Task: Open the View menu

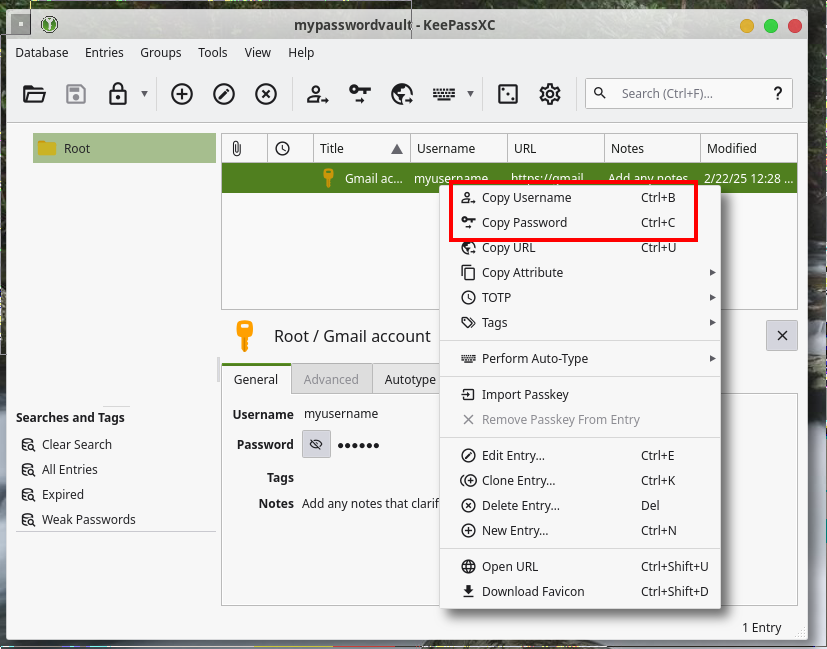Action: click(x=257, y=53)
